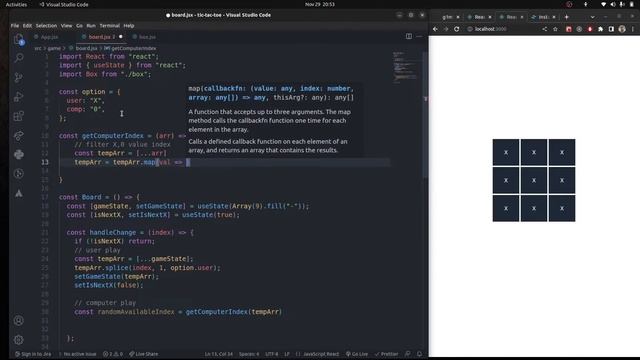Reload the localhost page in browser
This screenshot has height=360, width=640.
tap(457, 29)
